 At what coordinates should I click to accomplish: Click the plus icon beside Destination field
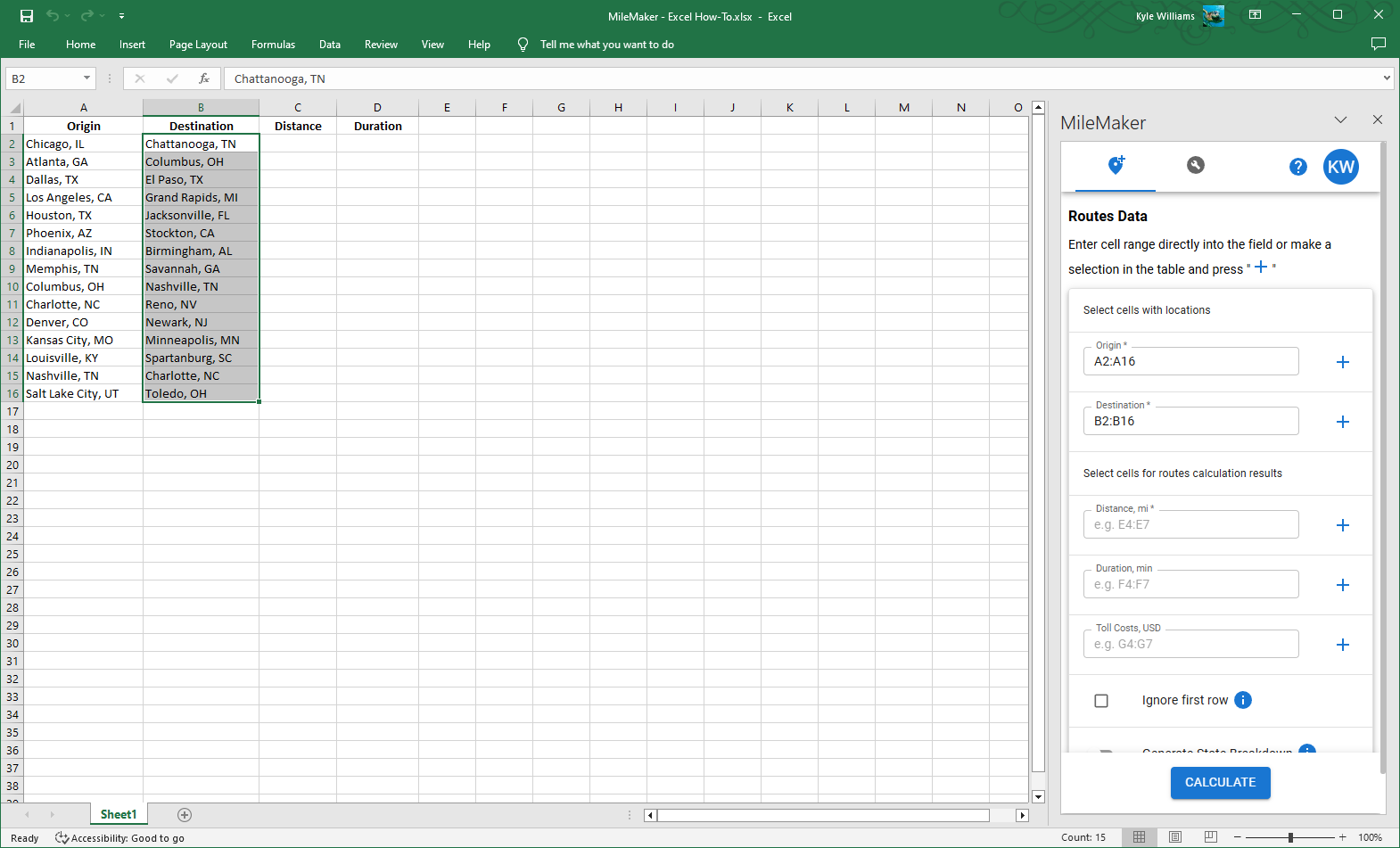tap(1343, 422)
